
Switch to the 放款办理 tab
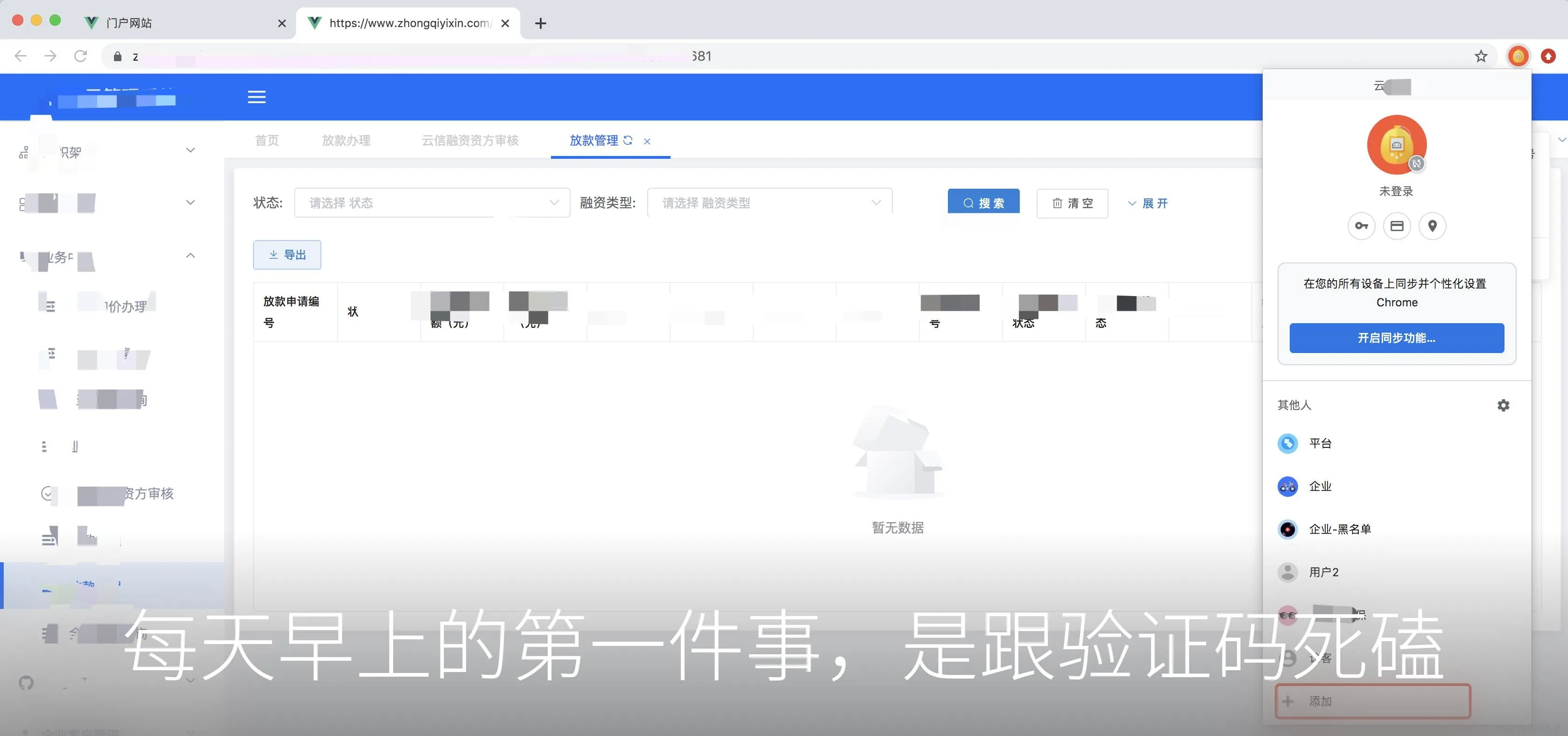click(x=346, y=141)
